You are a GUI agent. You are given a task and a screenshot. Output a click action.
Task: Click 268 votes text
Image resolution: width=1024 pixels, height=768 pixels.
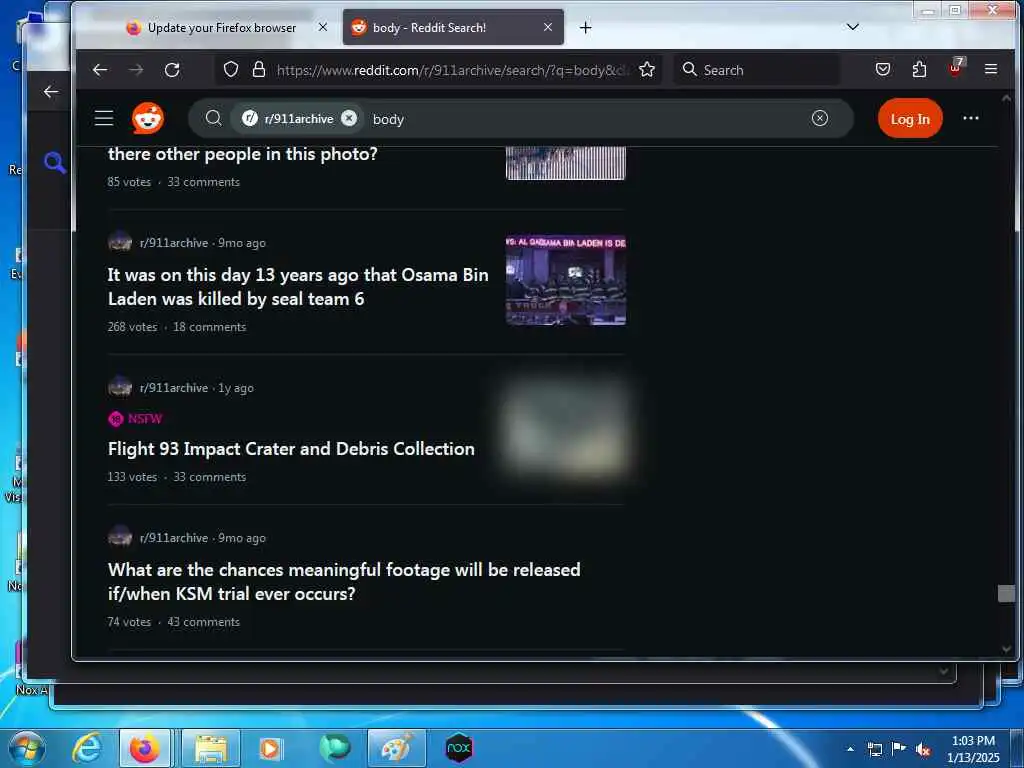click(133, 327)
